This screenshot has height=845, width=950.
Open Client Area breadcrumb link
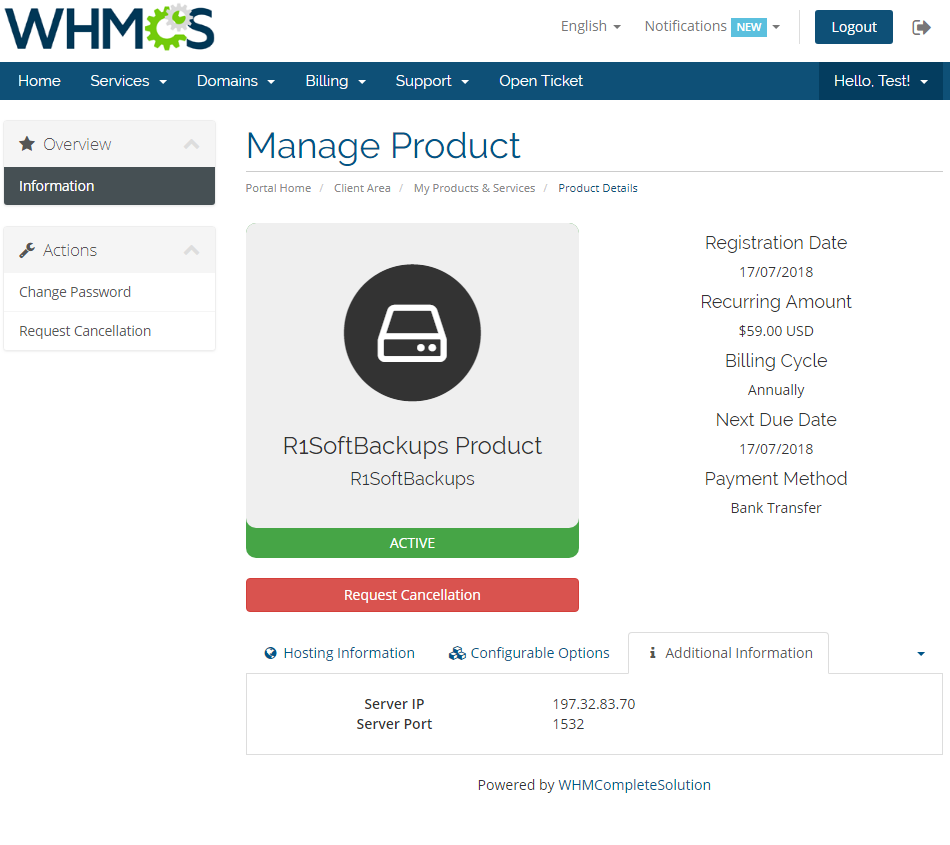[362, 188]
